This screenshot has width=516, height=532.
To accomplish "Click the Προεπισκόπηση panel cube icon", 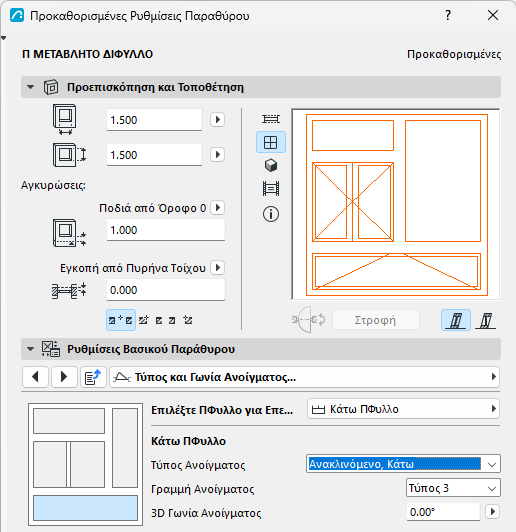I will pos(51,87).
